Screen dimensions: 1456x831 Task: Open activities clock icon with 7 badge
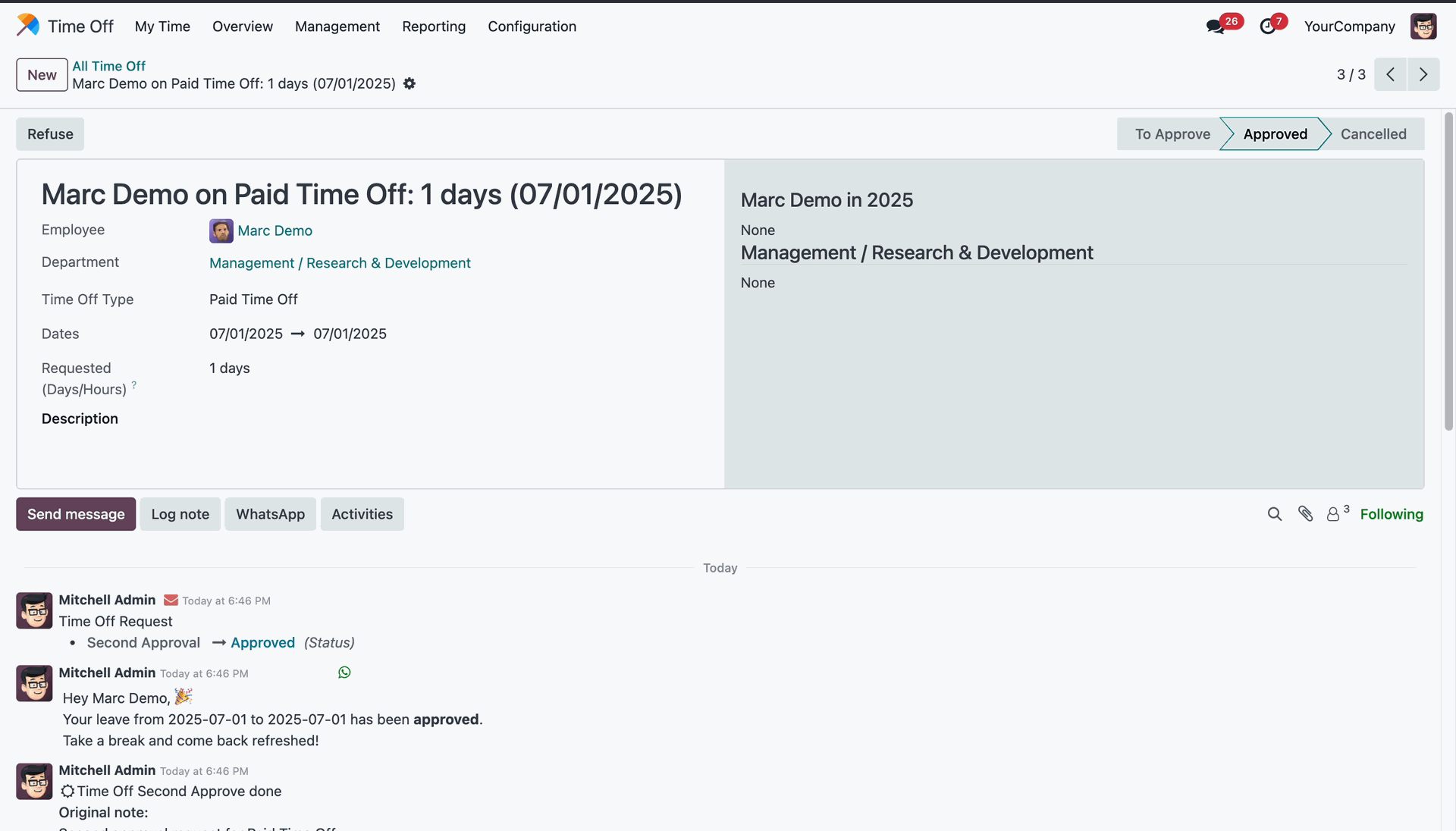[1268, 27]
